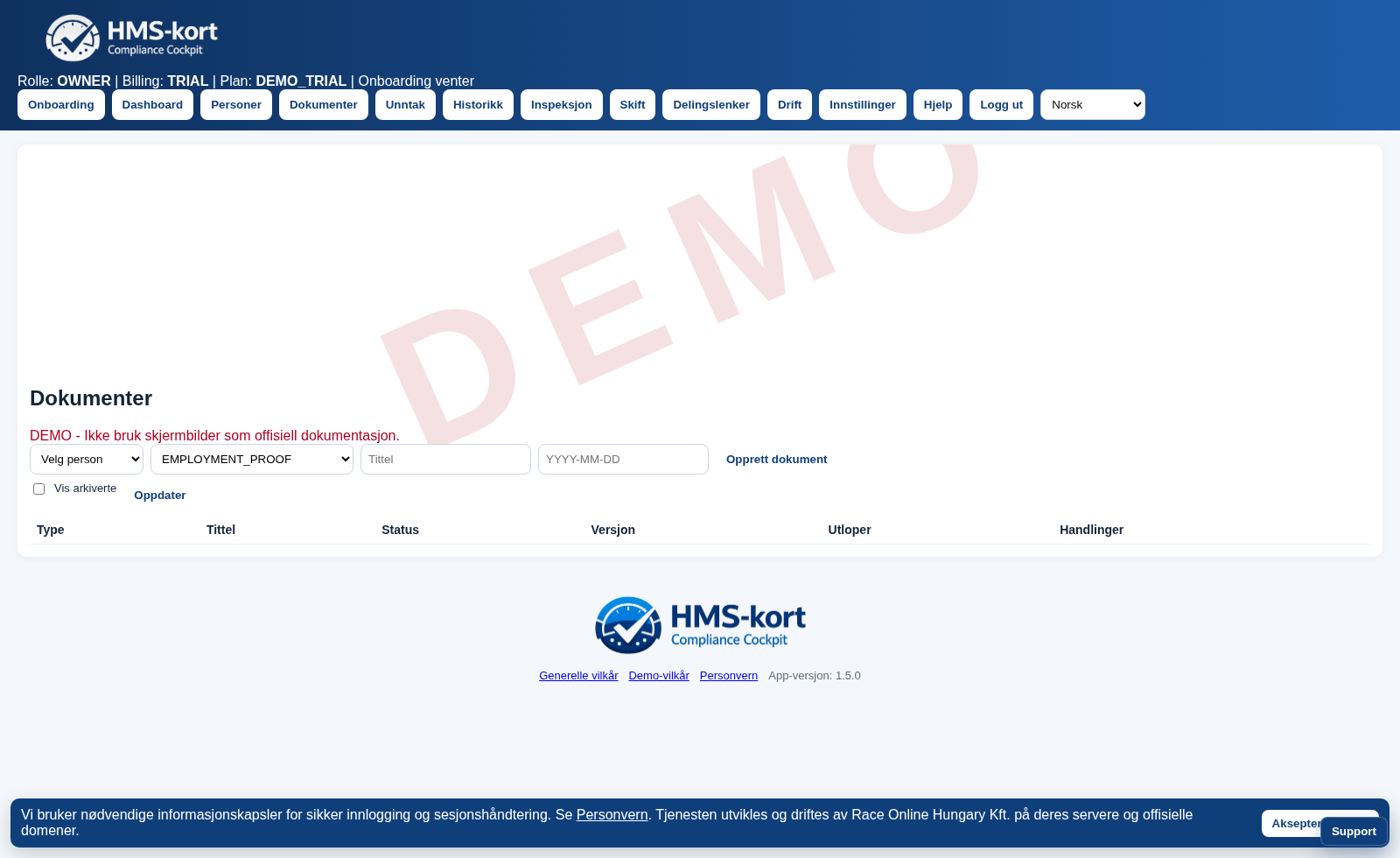Select the Onboarding nav button
This screenshot has height=858, width=1400.
[61, 105]
